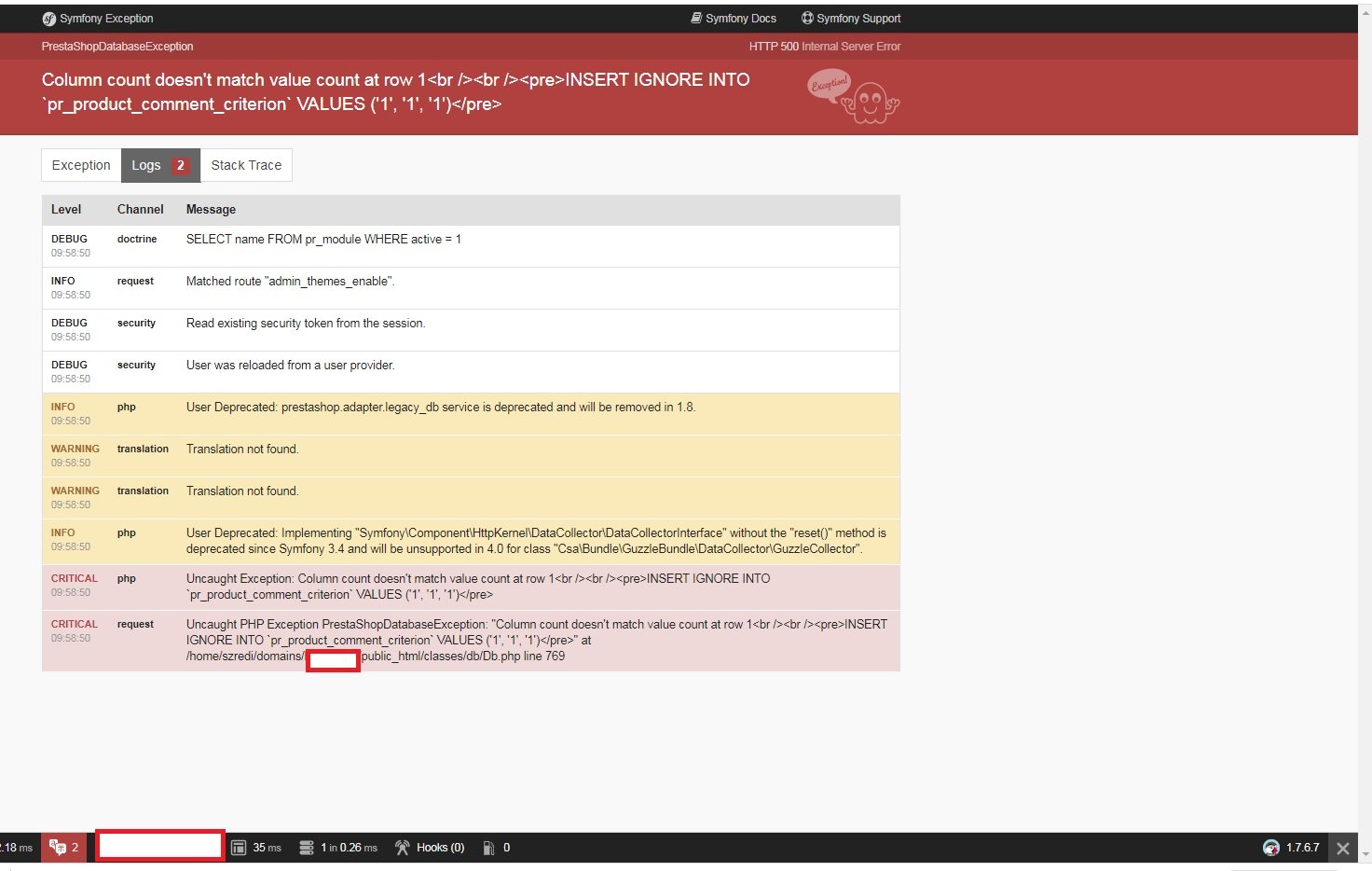1372x871 pixels.
Task: Click the Channel column header
Action: 141,210
